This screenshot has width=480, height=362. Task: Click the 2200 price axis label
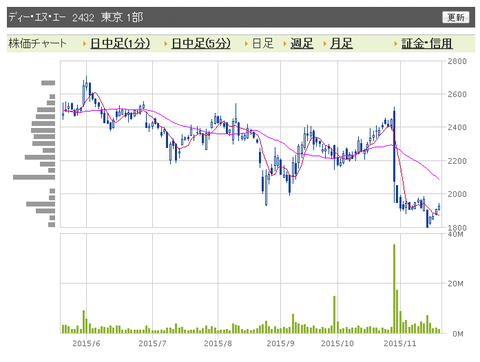pyautogui.click(x=457, y=161)
